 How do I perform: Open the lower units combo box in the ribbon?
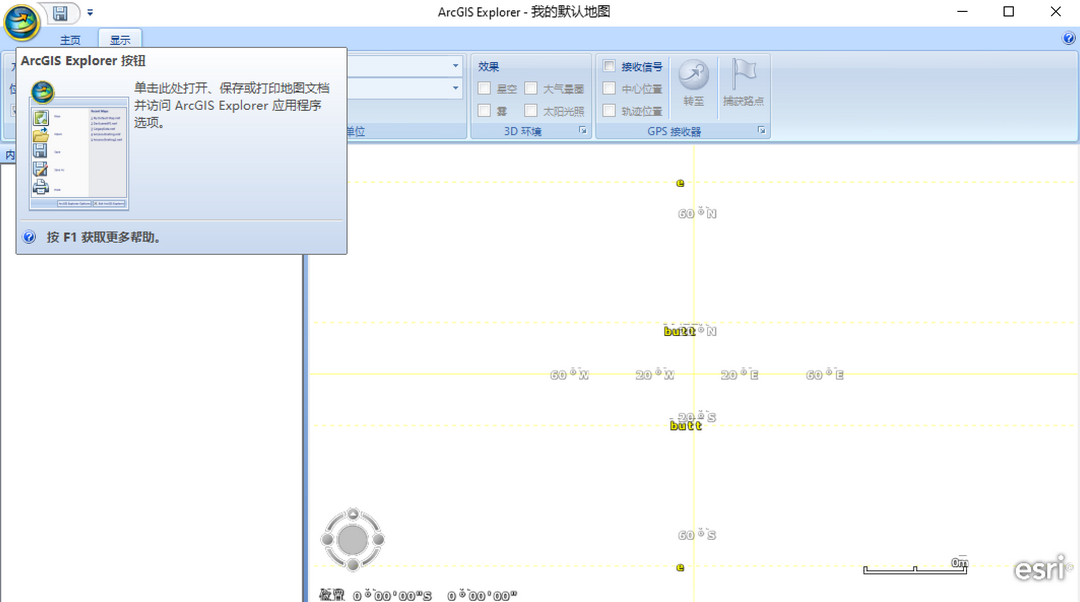click(x=455, y=89)
